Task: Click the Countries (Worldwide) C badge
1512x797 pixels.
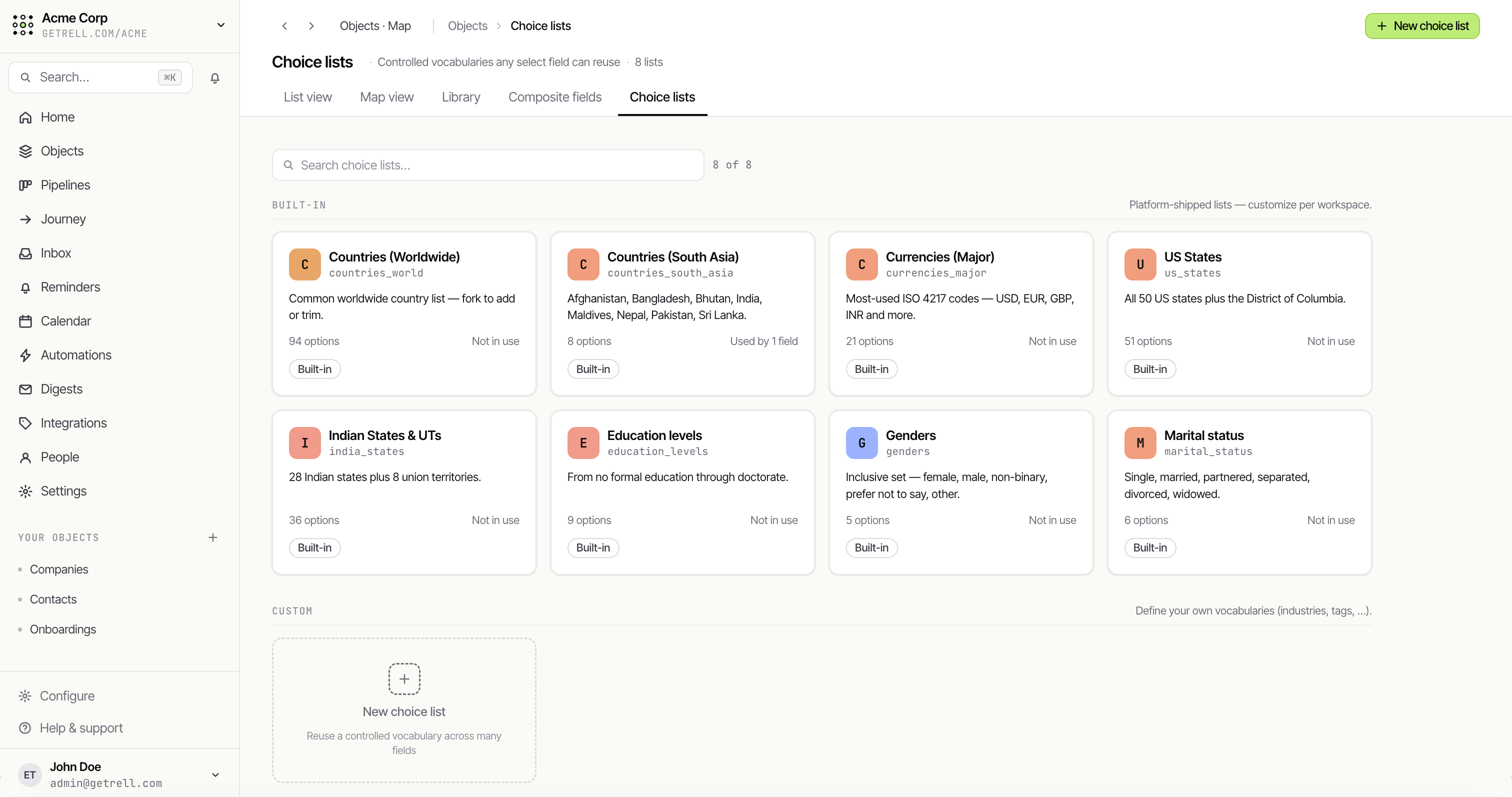Action: coord(304,264)
